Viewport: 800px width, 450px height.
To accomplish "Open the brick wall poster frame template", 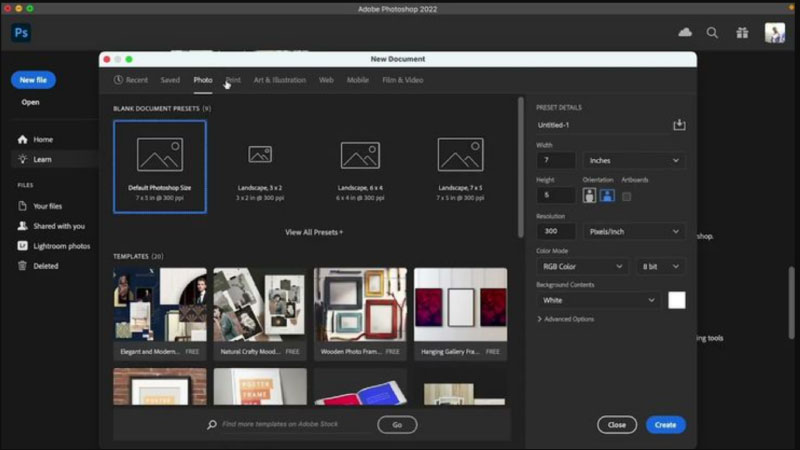I will click(160, 386).
